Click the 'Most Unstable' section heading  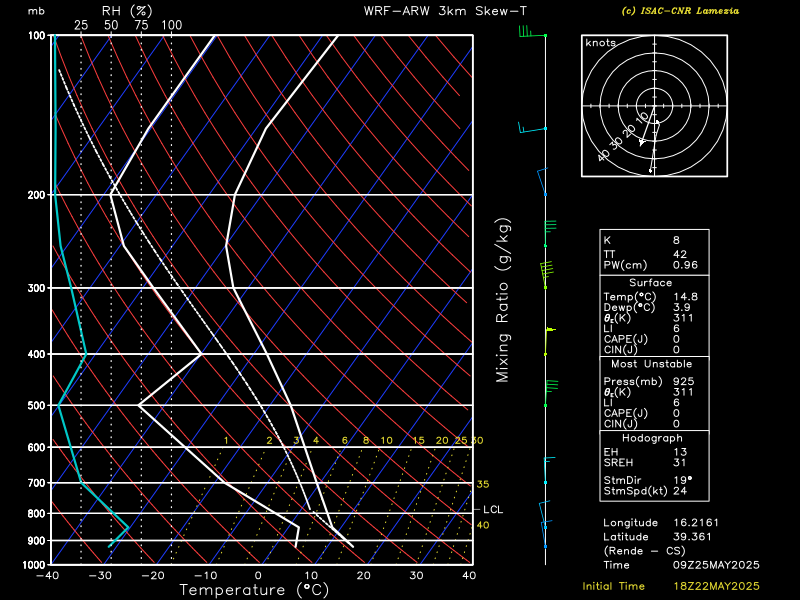click(x=652, y=364)
